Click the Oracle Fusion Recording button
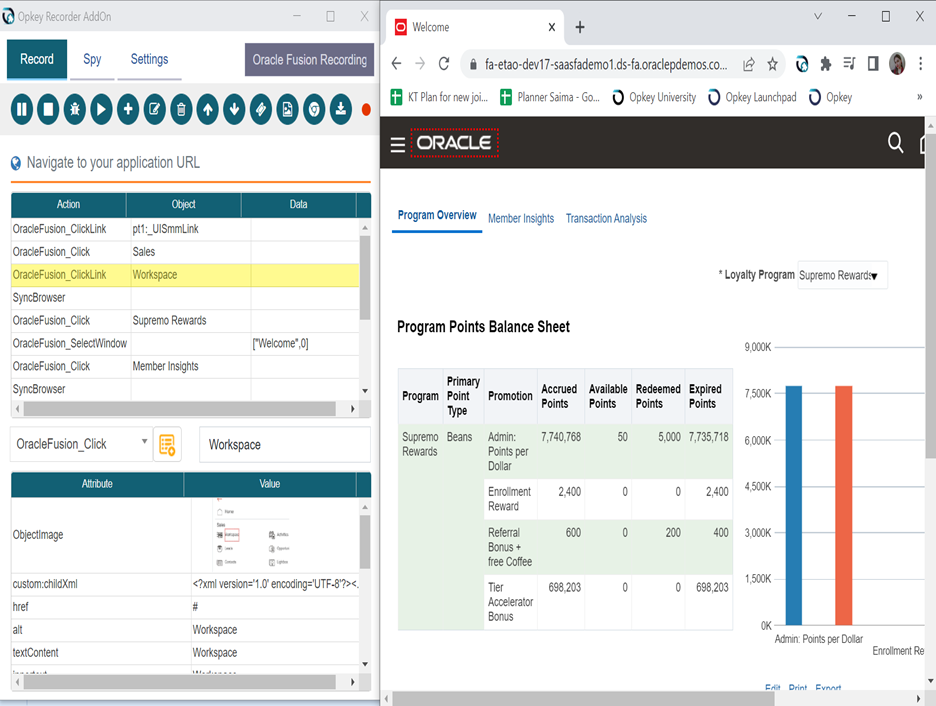 point(309,60)
